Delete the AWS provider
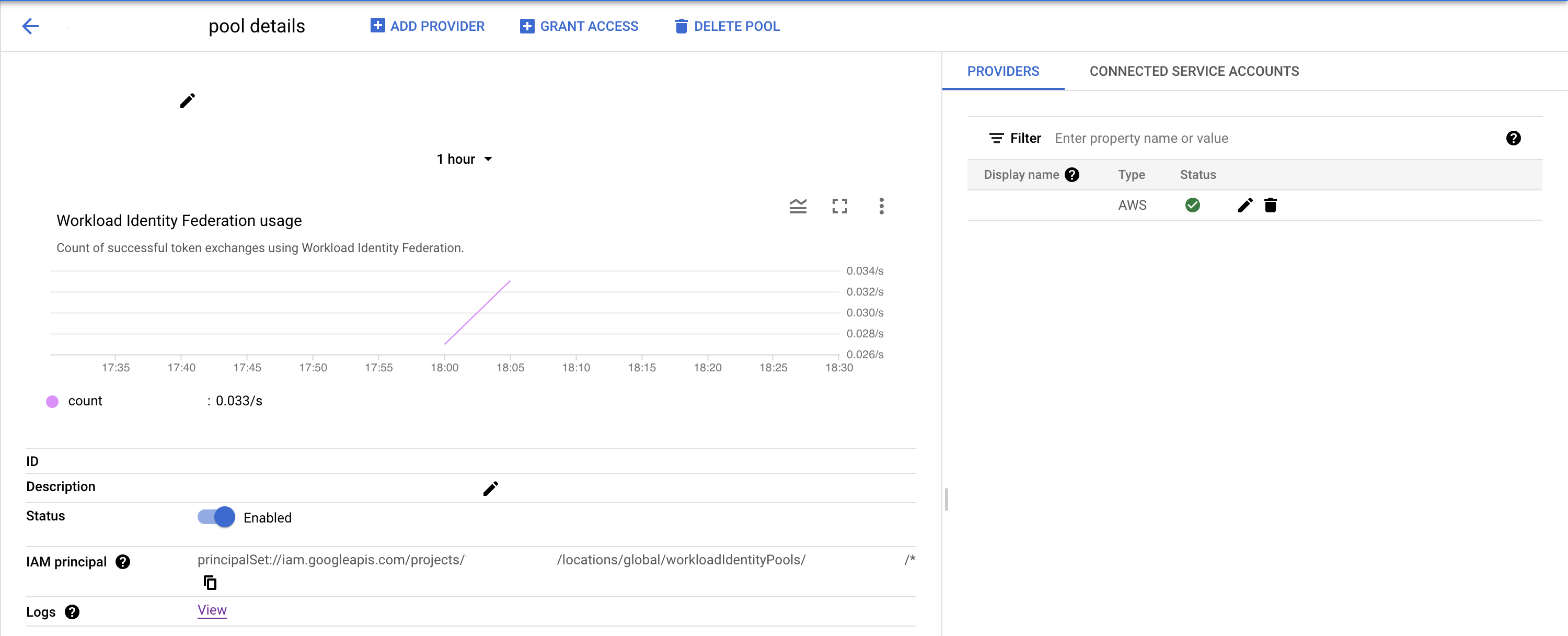The width and height of the screenshot is (1568, 636). (1270, 206)
